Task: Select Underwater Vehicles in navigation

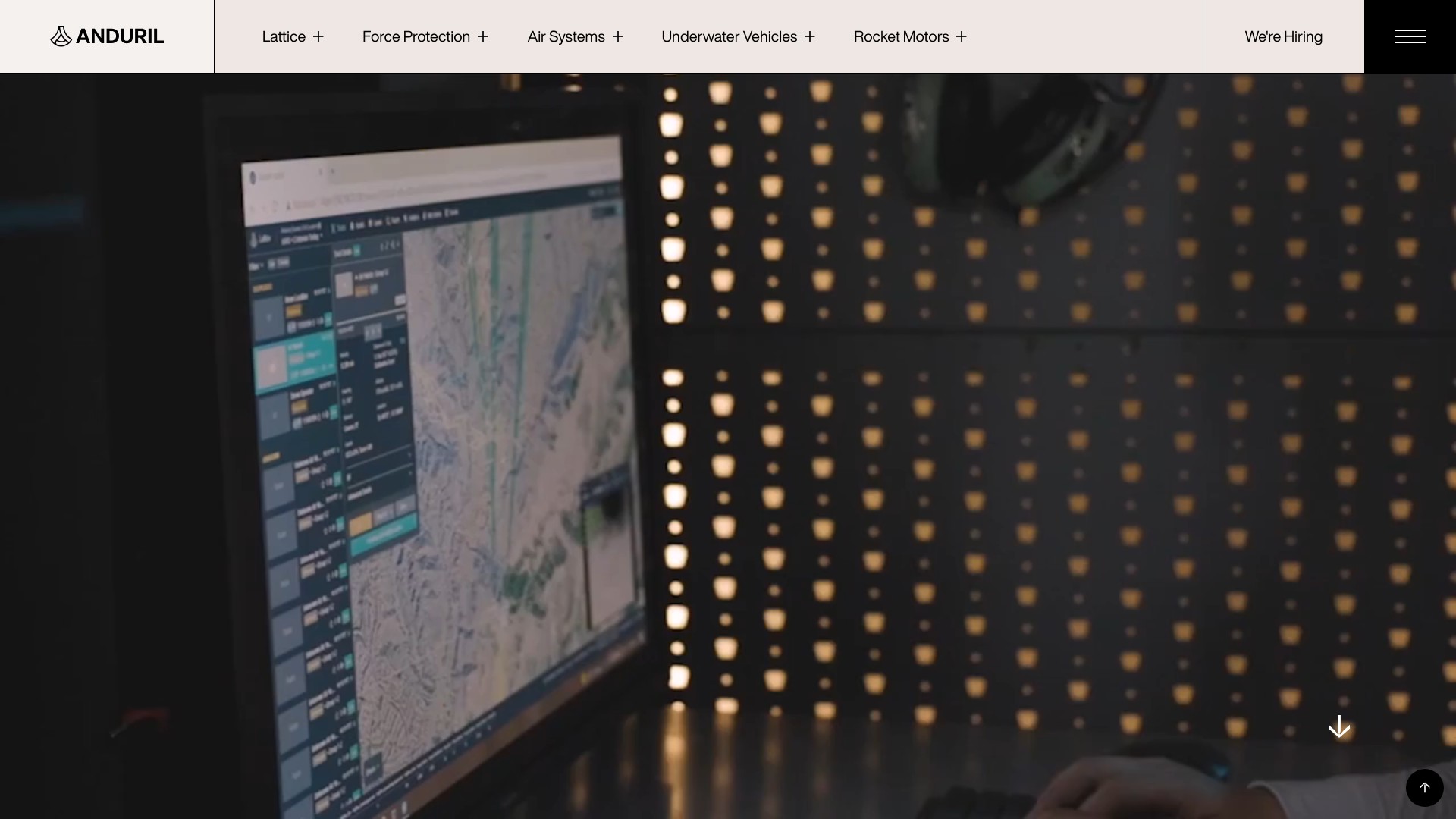Action: (729, 36)
